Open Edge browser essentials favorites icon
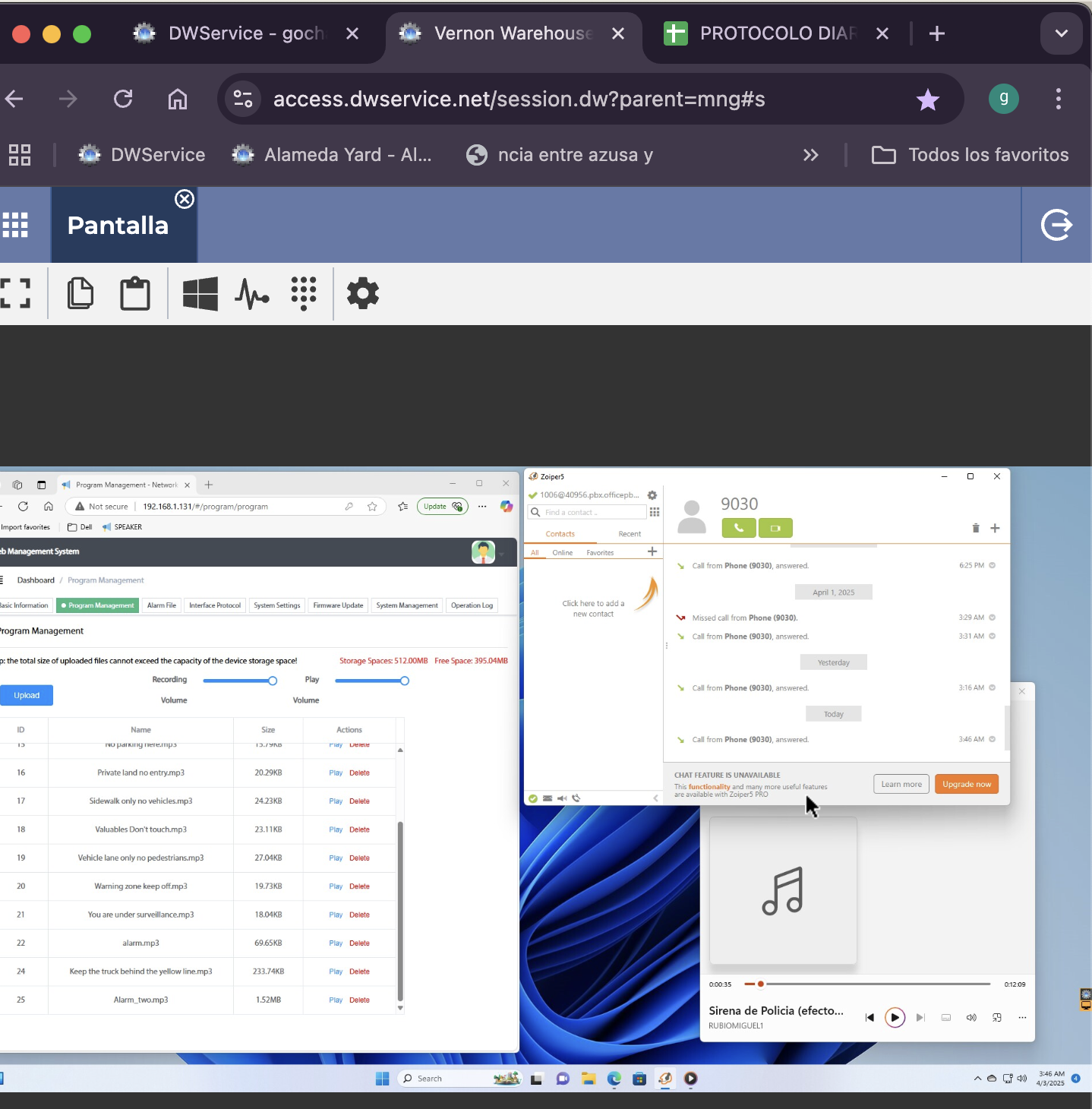Image resolution: width=1092 pixels, height=1109 pixels. [403, 507]
